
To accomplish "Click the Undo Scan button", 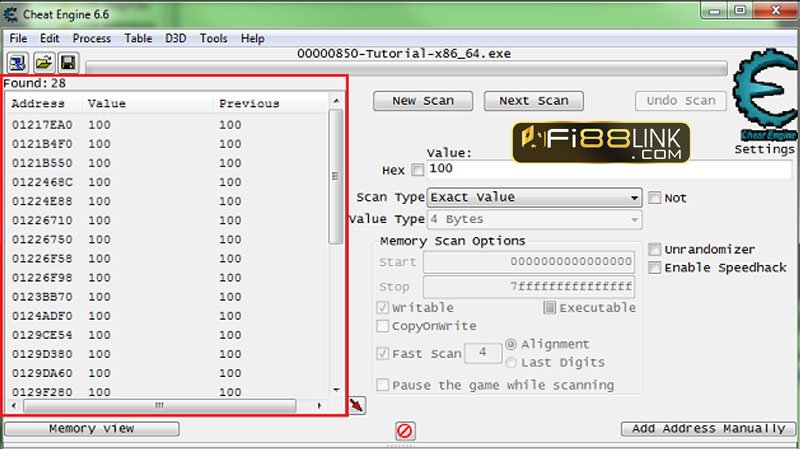I will [x=681, y=101].
